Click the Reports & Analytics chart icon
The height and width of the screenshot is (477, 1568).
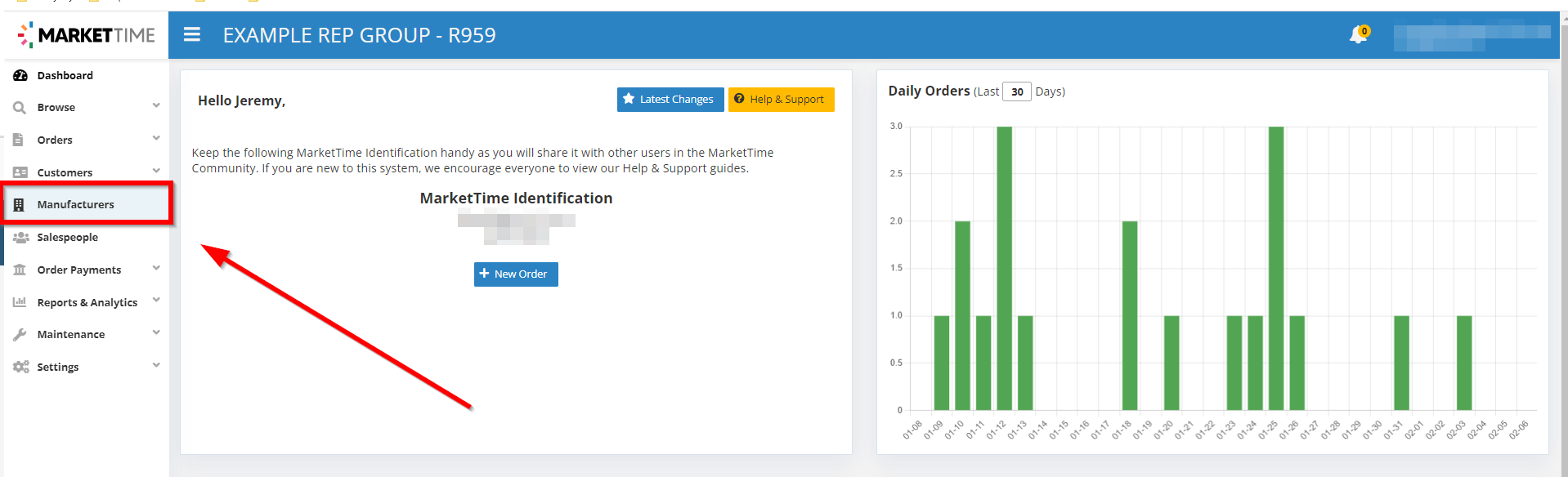[20, 302]
